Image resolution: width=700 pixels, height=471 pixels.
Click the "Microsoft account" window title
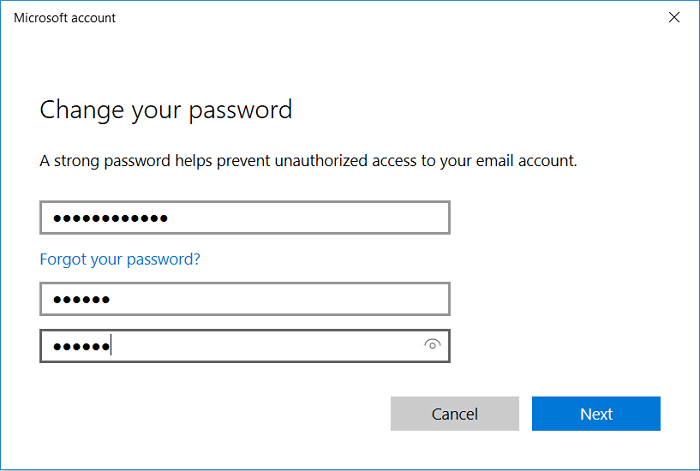pos(65,17)
